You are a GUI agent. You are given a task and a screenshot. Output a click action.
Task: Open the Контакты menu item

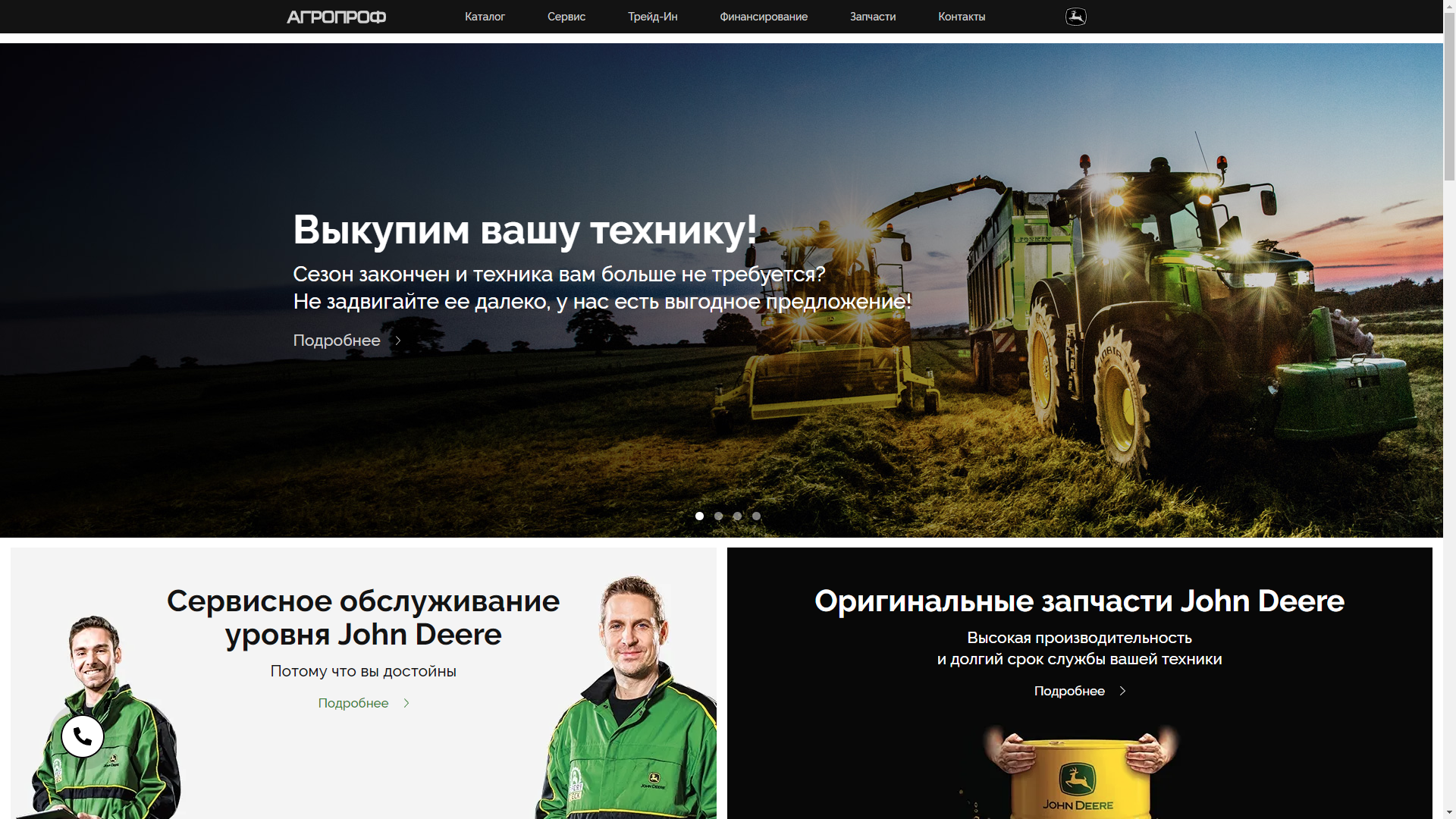[x=962, y=17]
